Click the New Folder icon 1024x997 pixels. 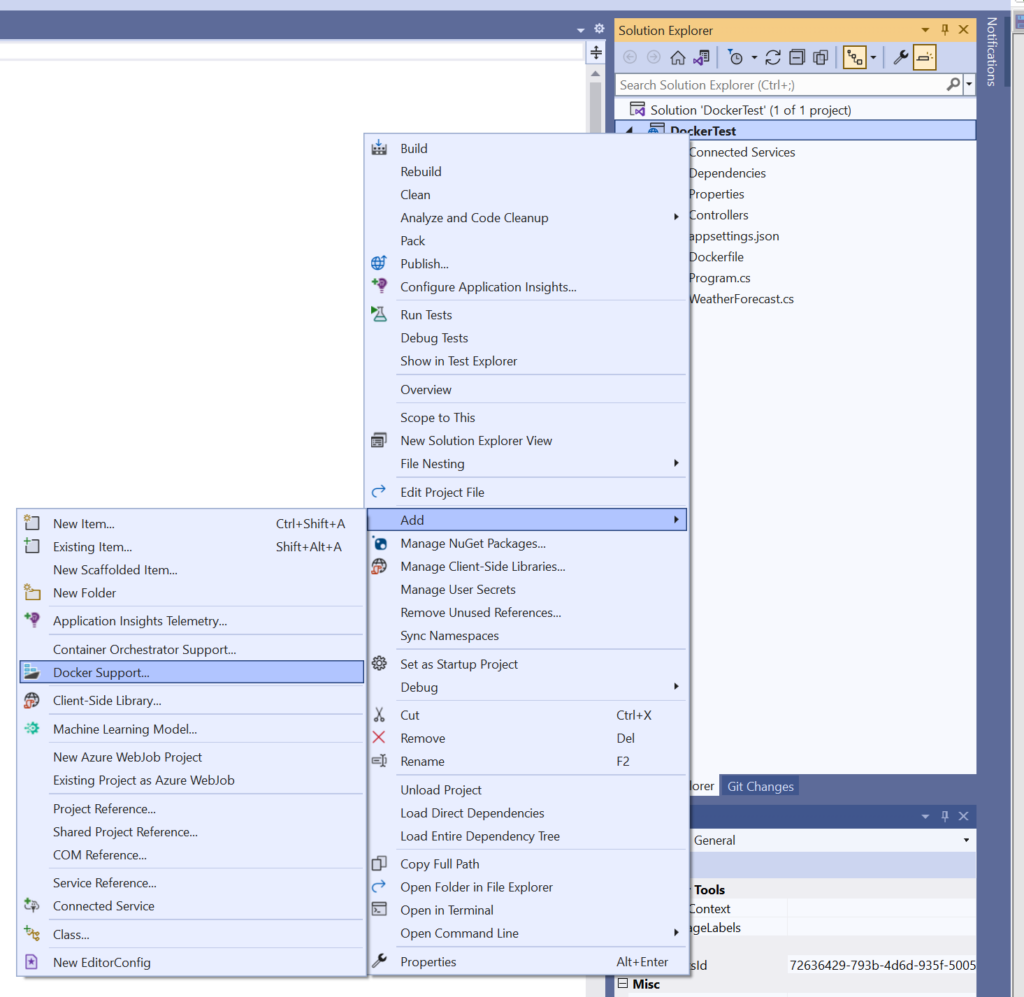coord(31,592)
